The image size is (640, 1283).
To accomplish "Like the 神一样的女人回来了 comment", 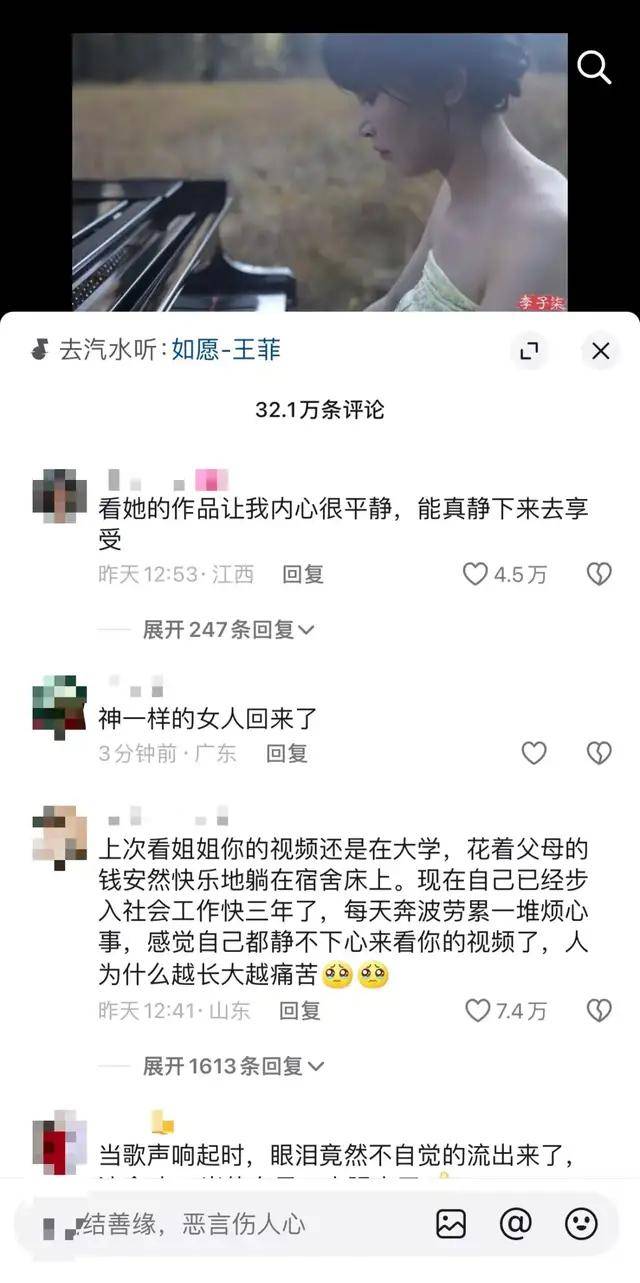I will (x=535, y=753).
